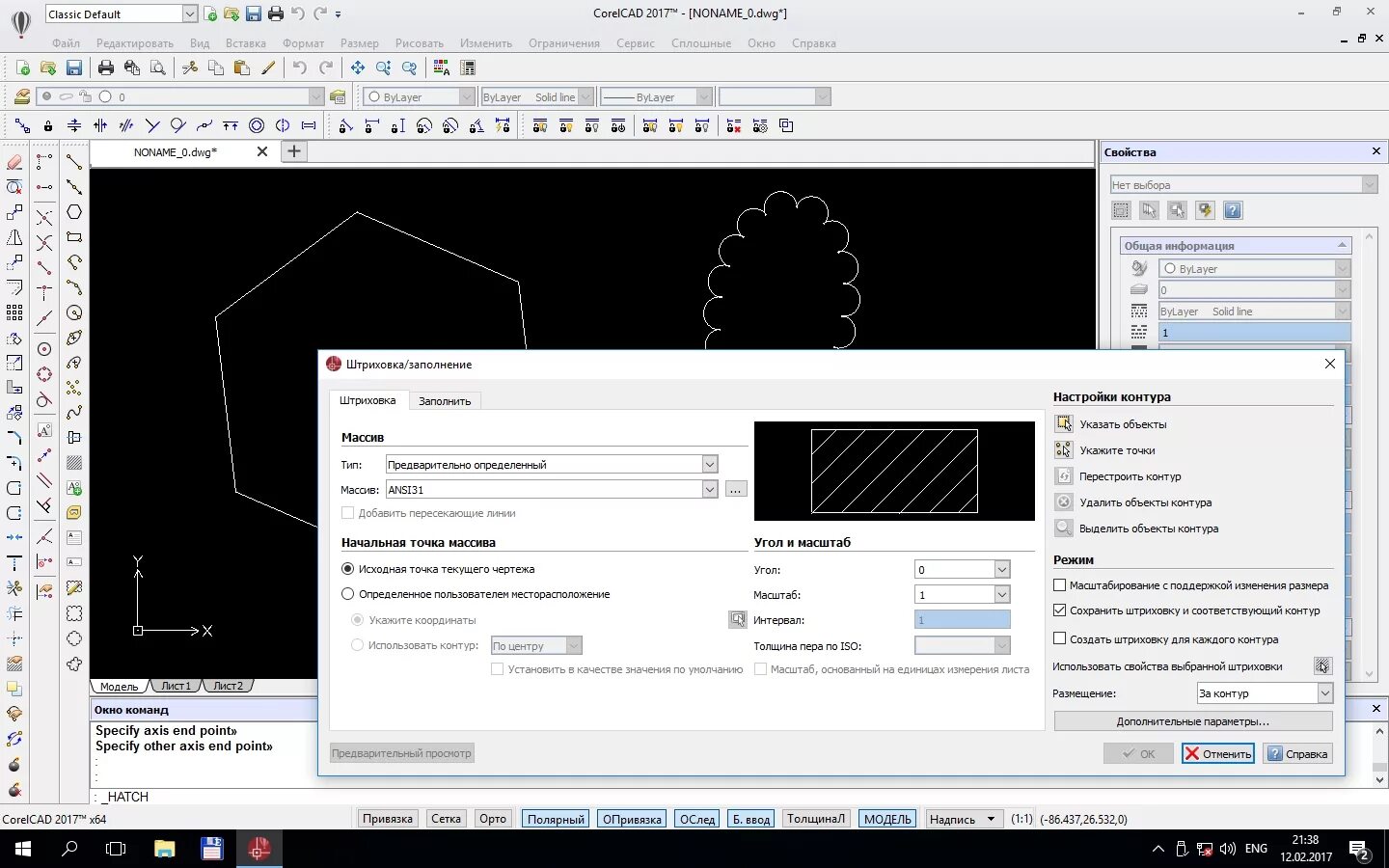Open the ByLayer color field in Properties panel

pyautogui.click(x=1254, y=268)
